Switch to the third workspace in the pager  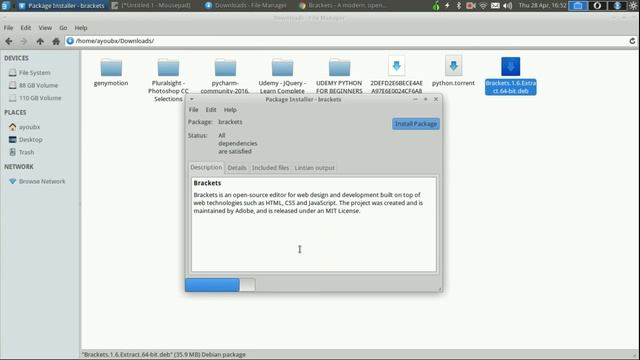coord(617,6)
